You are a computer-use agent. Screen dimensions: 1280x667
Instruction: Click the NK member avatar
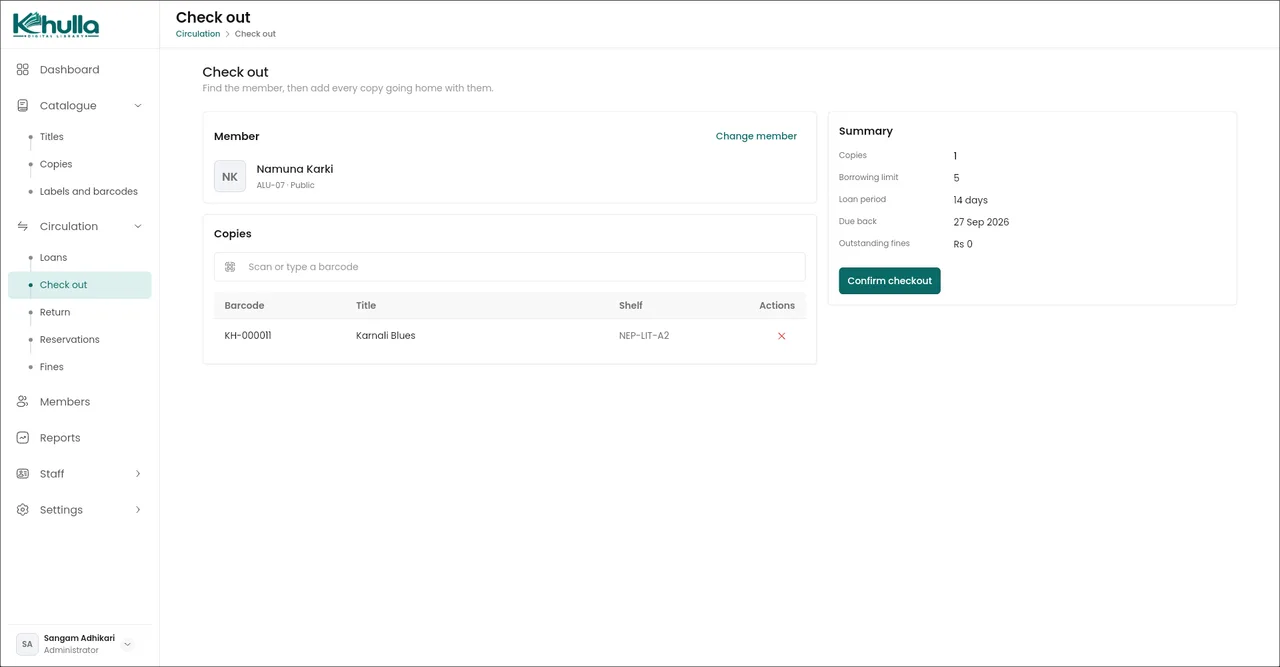point(230,176)
